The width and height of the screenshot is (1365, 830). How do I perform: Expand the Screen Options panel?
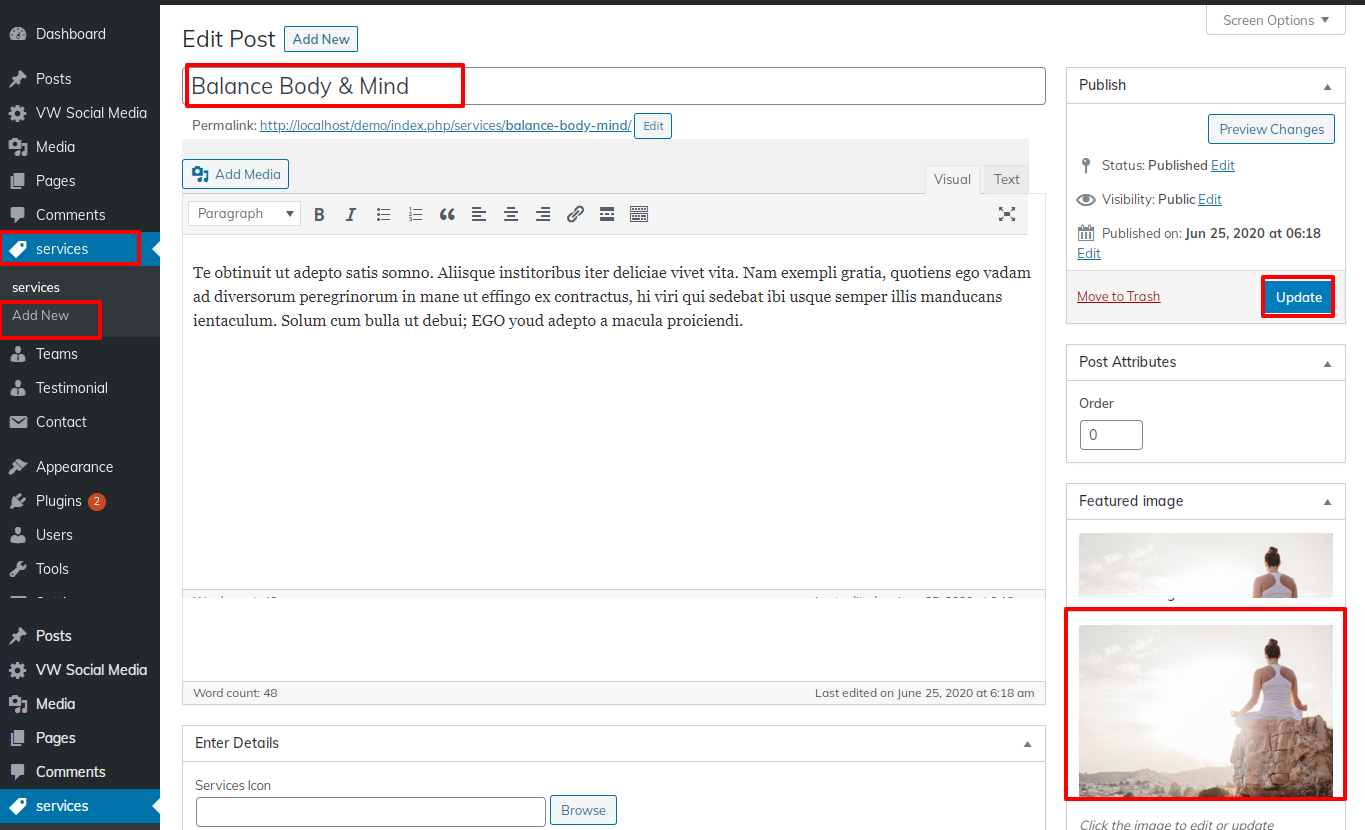click(1276, 20)
